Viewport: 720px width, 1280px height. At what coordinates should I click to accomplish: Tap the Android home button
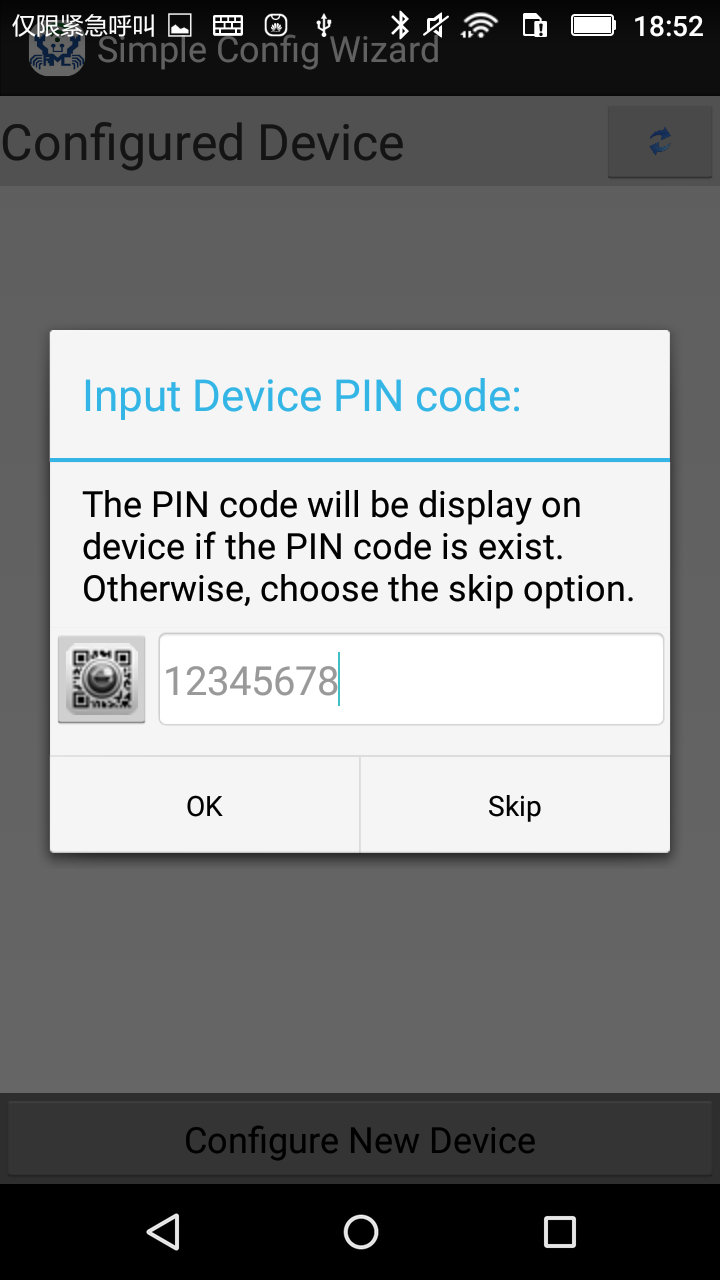pos(360,1232)
